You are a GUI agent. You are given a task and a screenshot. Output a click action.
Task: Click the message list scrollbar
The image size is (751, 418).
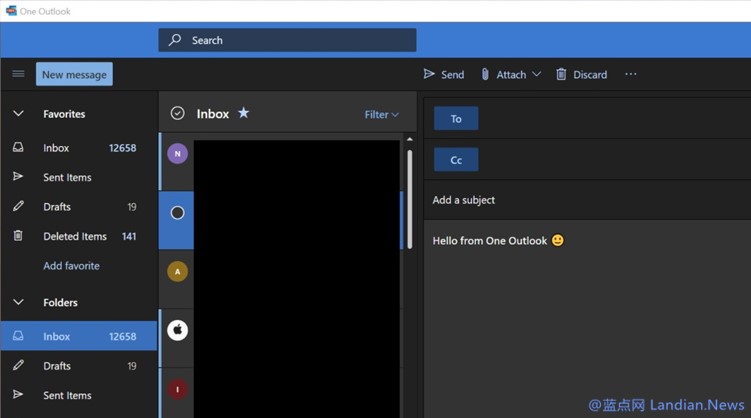click(409, 200)
